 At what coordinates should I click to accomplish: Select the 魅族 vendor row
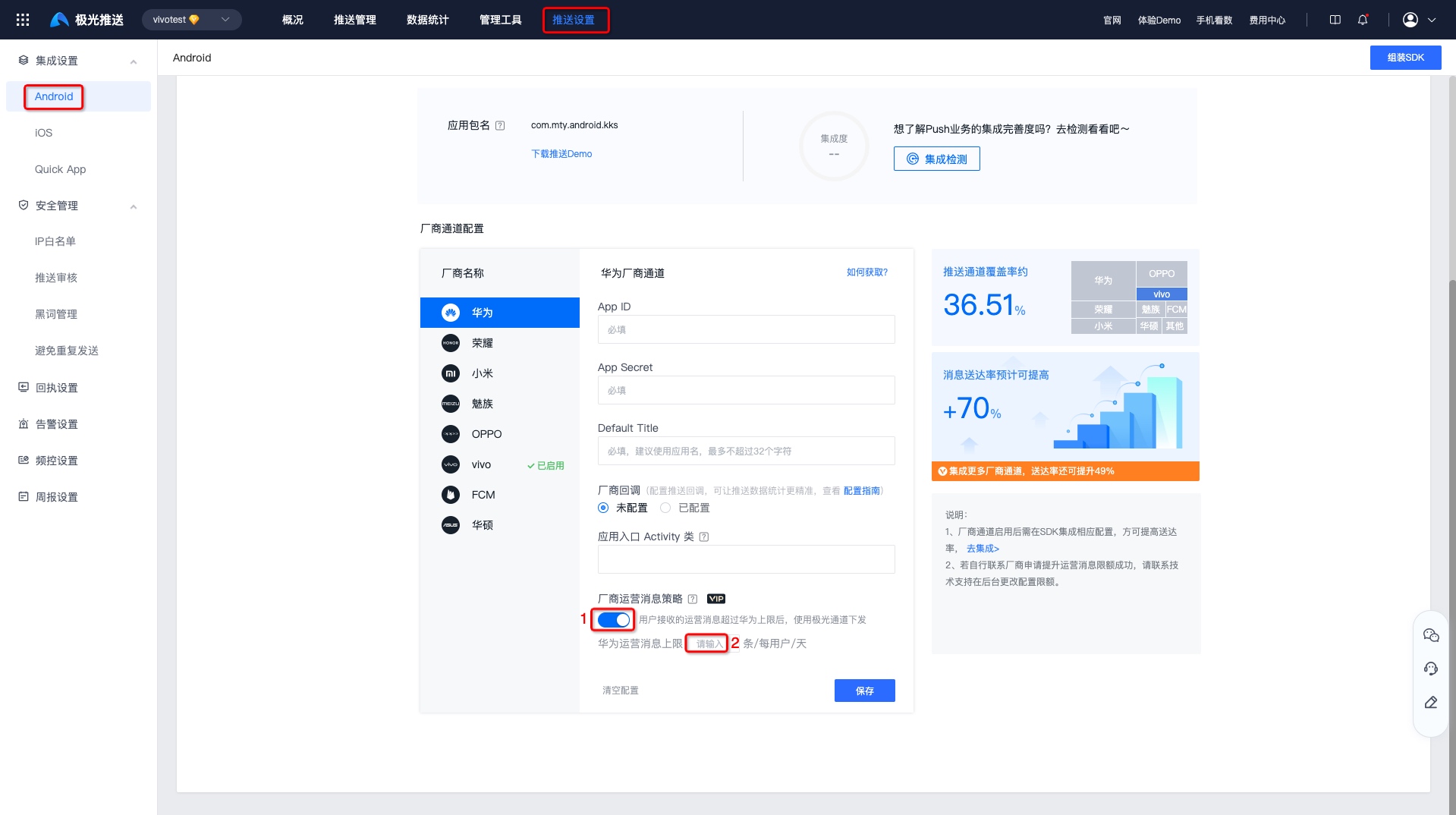[x=500, y=404]
